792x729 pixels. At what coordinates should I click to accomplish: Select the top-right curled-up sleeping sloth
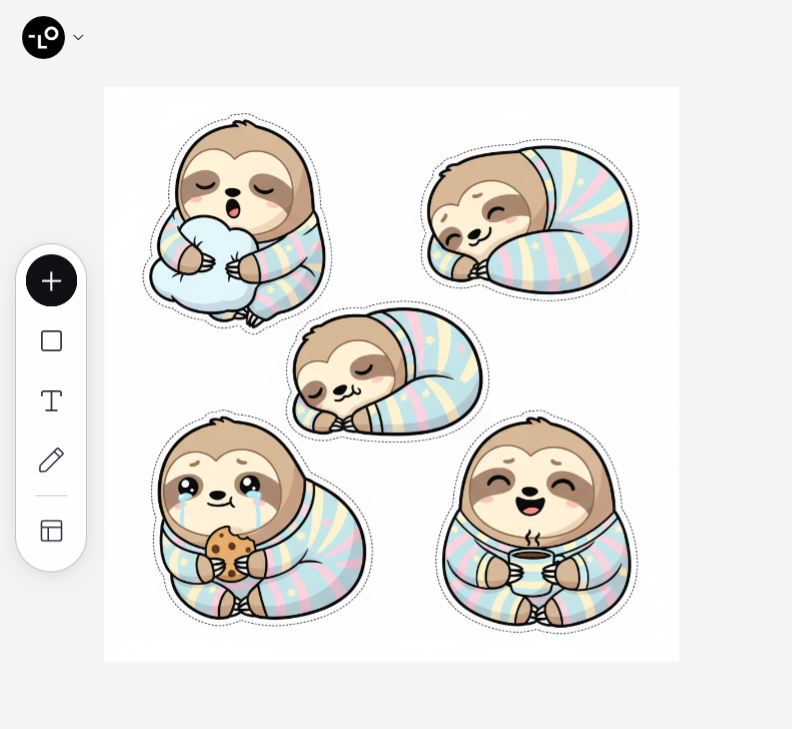(x=528, y=220)
